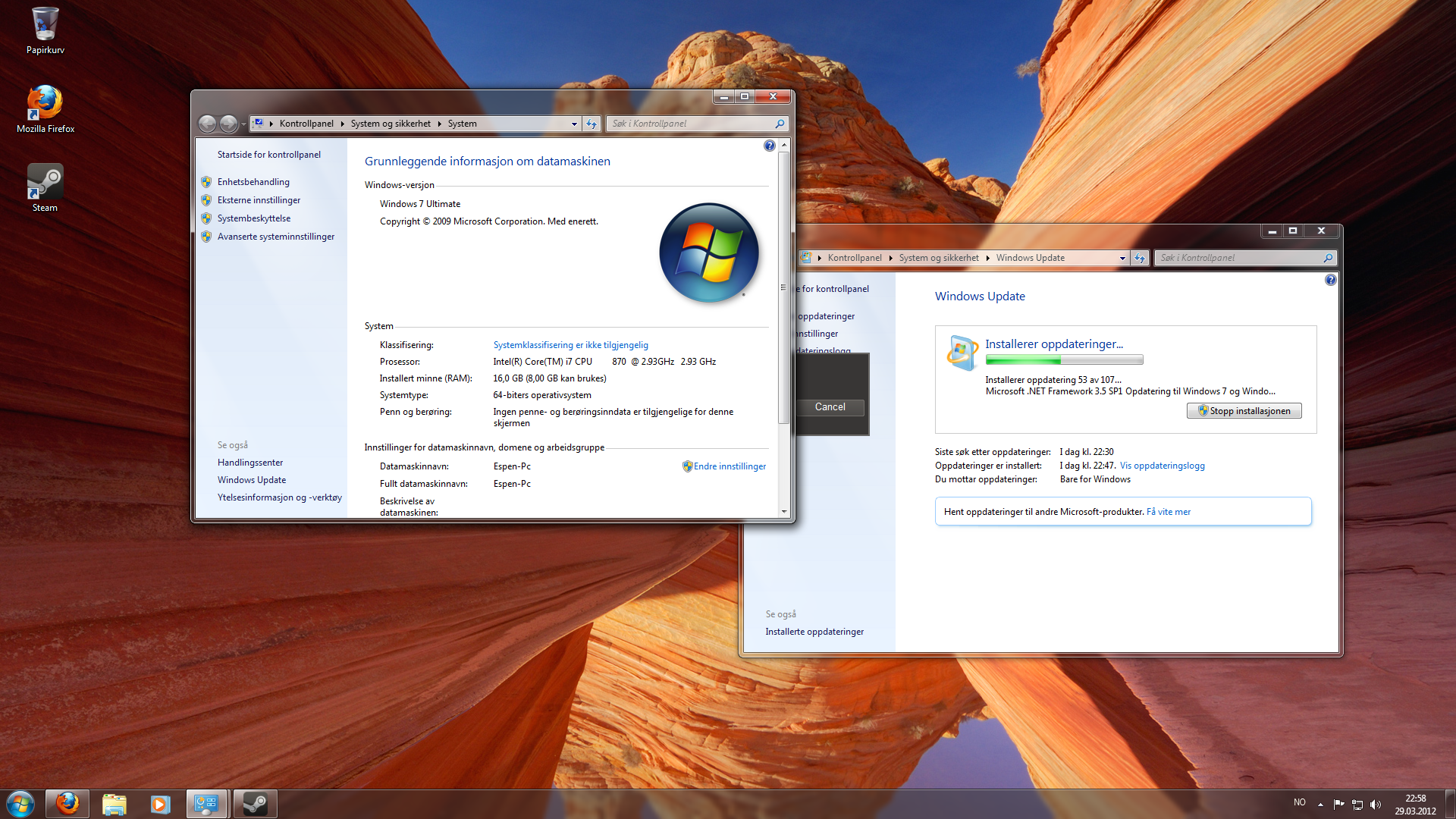Click the System breadcrumb segment
Viewport: 1456px width, 819px height.
coord(462,124)
